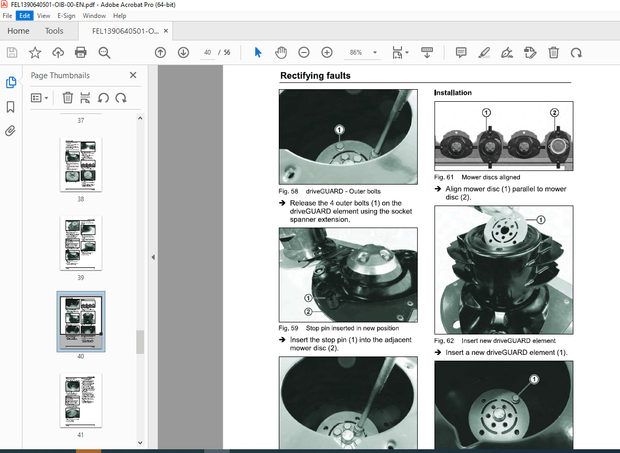The height and width of the screenshot is (453, 620).
Task: Open zoom level dropdown arrow
Action: click(375, 53)
